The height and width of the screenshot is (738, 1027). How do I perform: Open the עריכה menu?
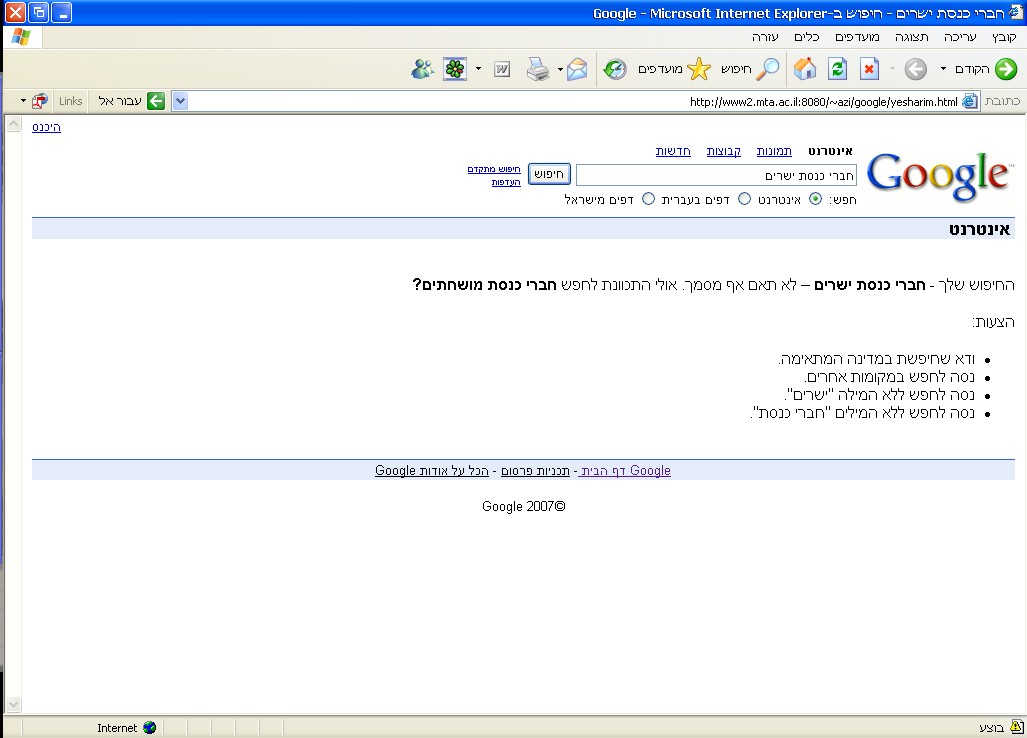pyautogui.click(x=960, y=37)
